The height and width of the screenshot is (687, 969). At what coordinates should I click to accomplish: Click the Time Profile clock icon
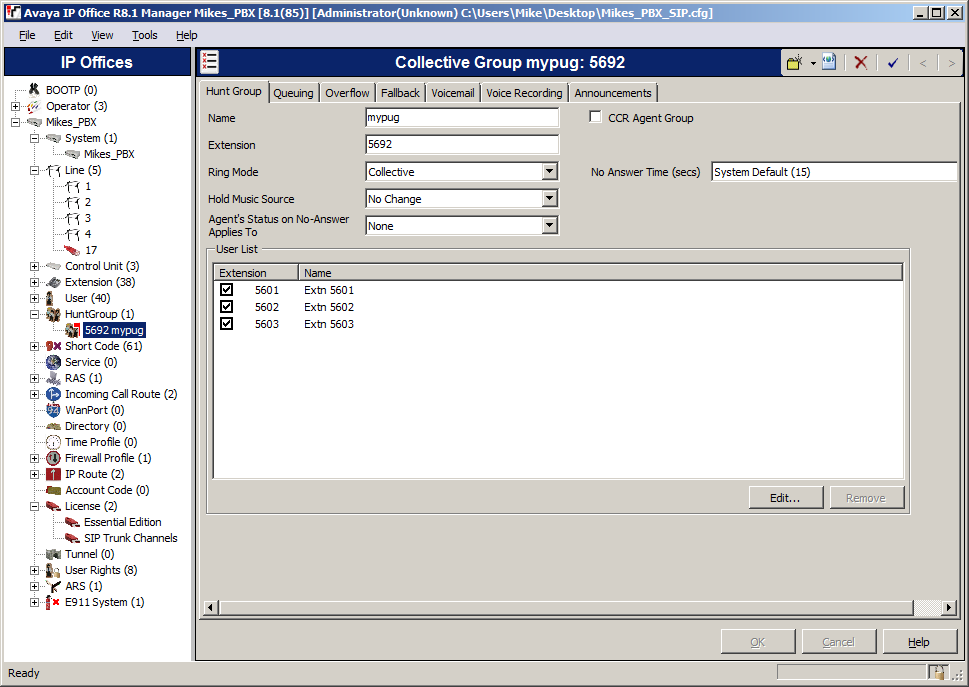(53, 442)
